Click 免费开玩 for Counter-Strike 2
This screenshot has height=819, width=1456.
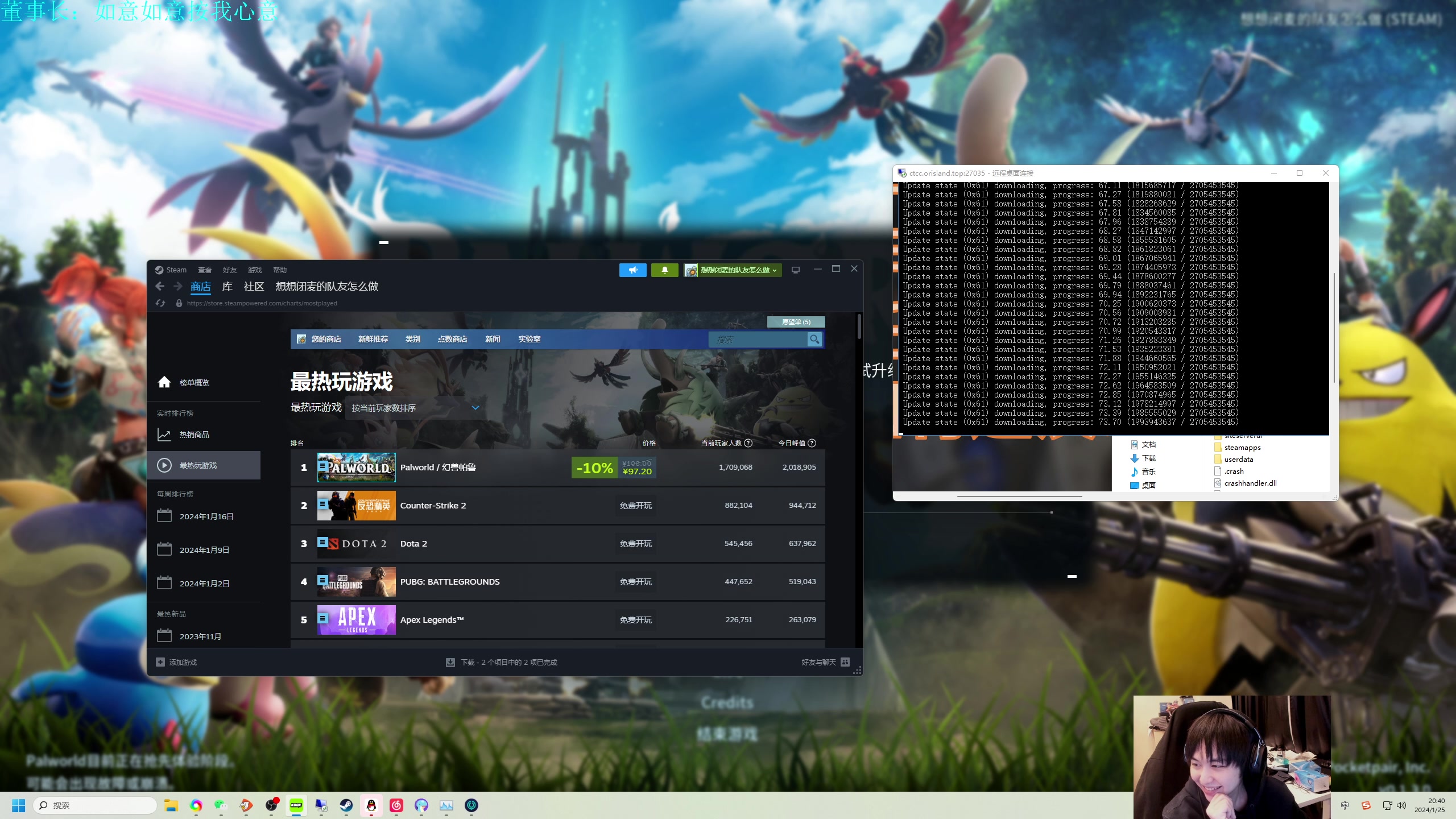636,506
